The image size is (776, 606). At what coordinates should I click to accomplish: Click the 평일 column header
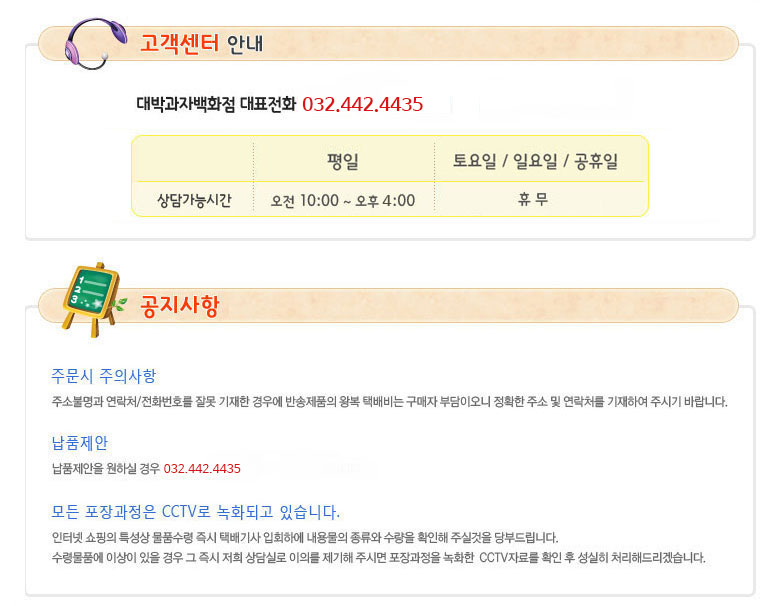coord(342,161)
